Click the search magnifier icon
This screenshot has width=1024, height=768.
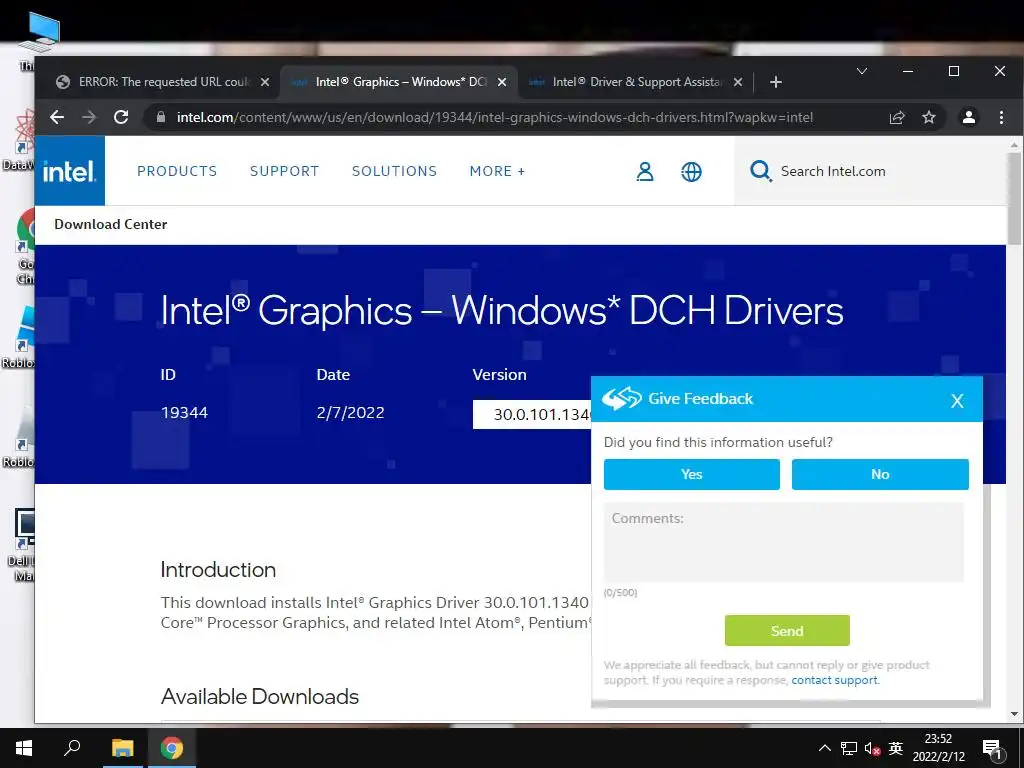coord(761,171)
